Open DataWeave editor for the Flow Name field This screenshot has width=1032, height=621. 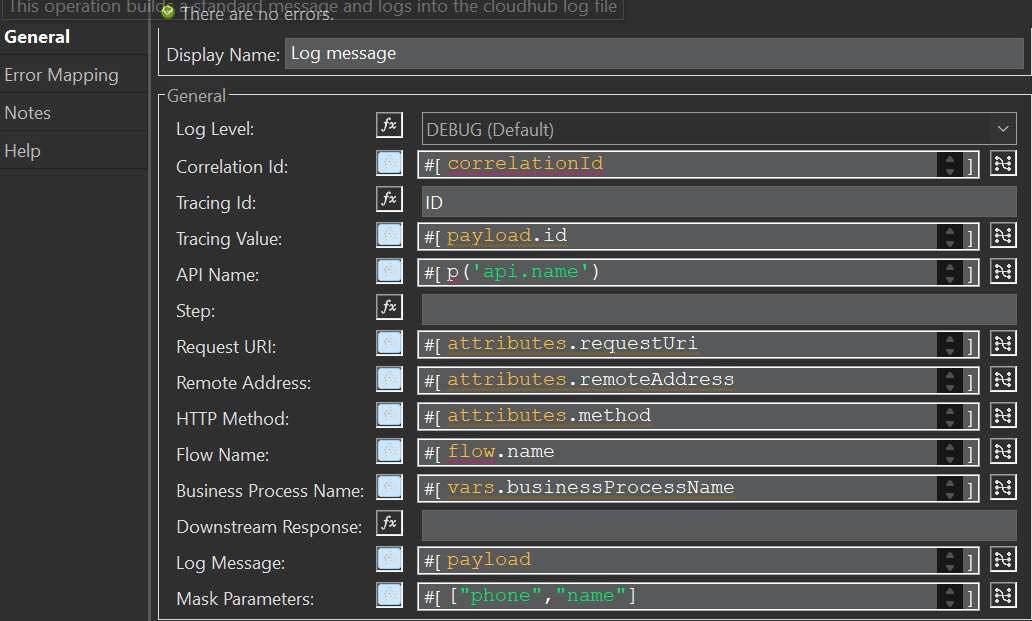pos(1003,451)
